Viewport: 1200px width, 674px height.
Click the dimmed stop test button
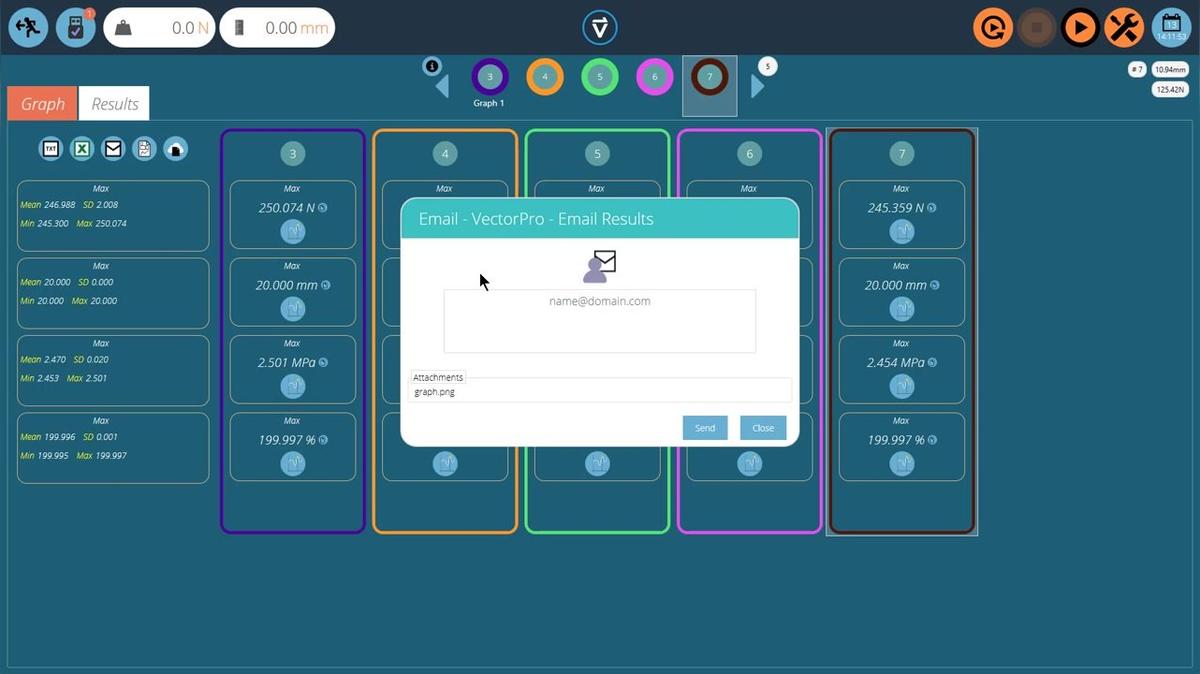(1036, 28)
